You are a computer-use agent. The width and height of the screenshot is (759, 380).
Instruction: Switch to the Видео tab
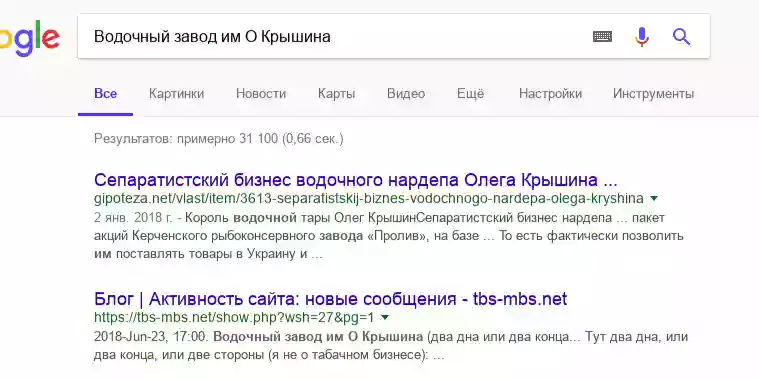[x=406, y=93]
